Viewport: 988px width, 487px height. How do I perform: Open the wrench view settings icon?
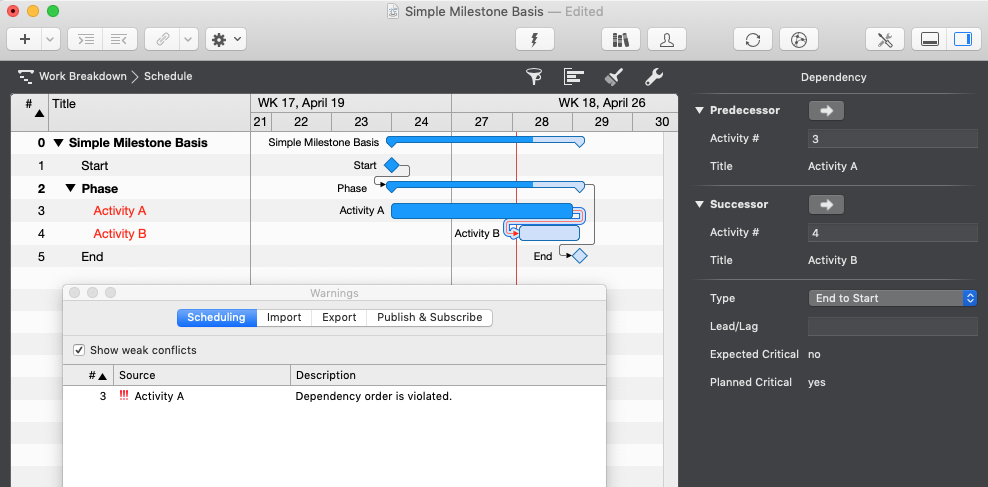pos(653,77)
